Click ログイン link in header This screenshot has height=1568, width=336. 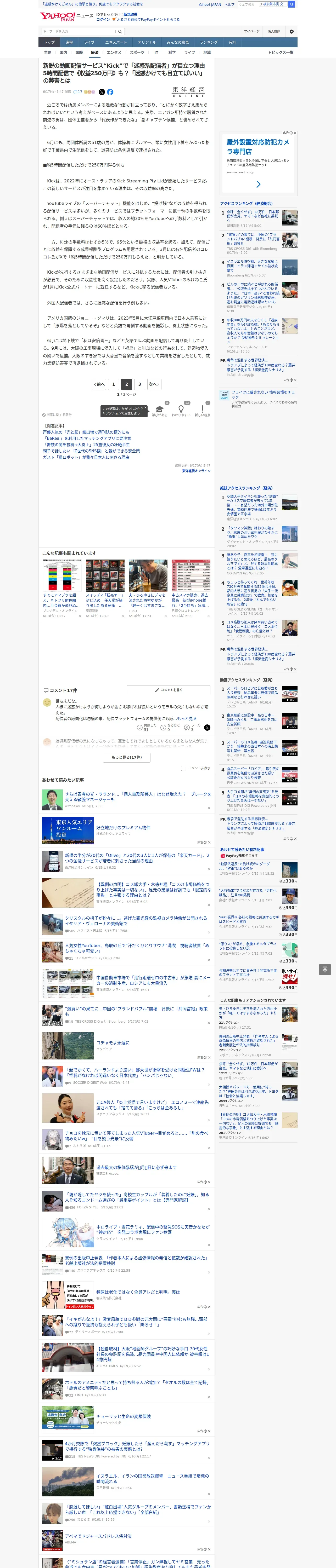[x=103, y=20]
